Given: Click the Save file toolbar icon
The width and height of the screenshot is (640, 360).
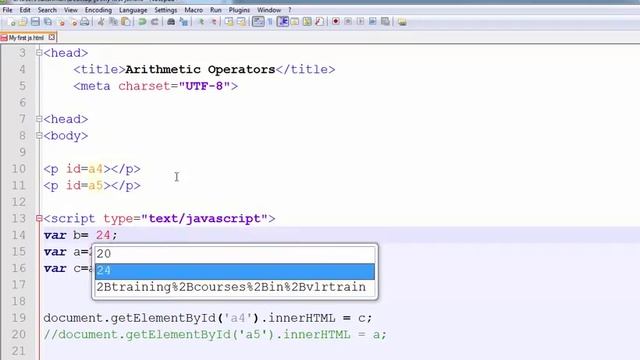Looking at the screenshot, I should [35, 22].
